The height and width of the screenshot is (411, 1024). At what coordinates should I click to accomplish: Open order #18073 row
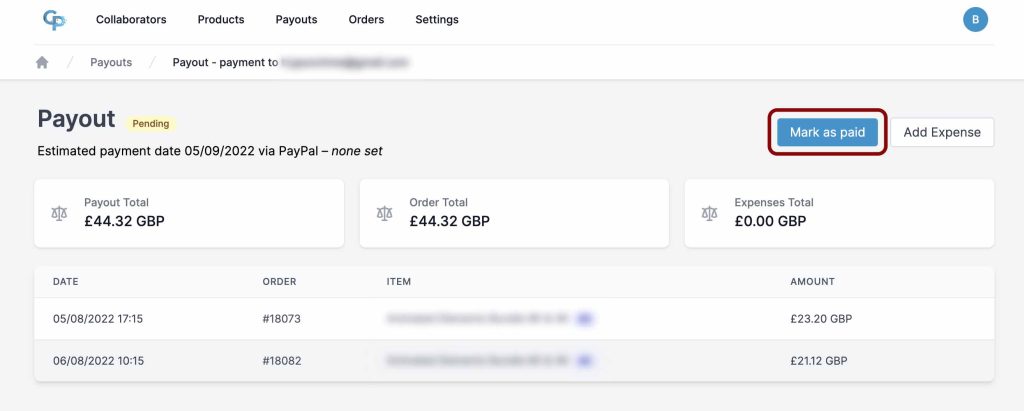[514, 319]
